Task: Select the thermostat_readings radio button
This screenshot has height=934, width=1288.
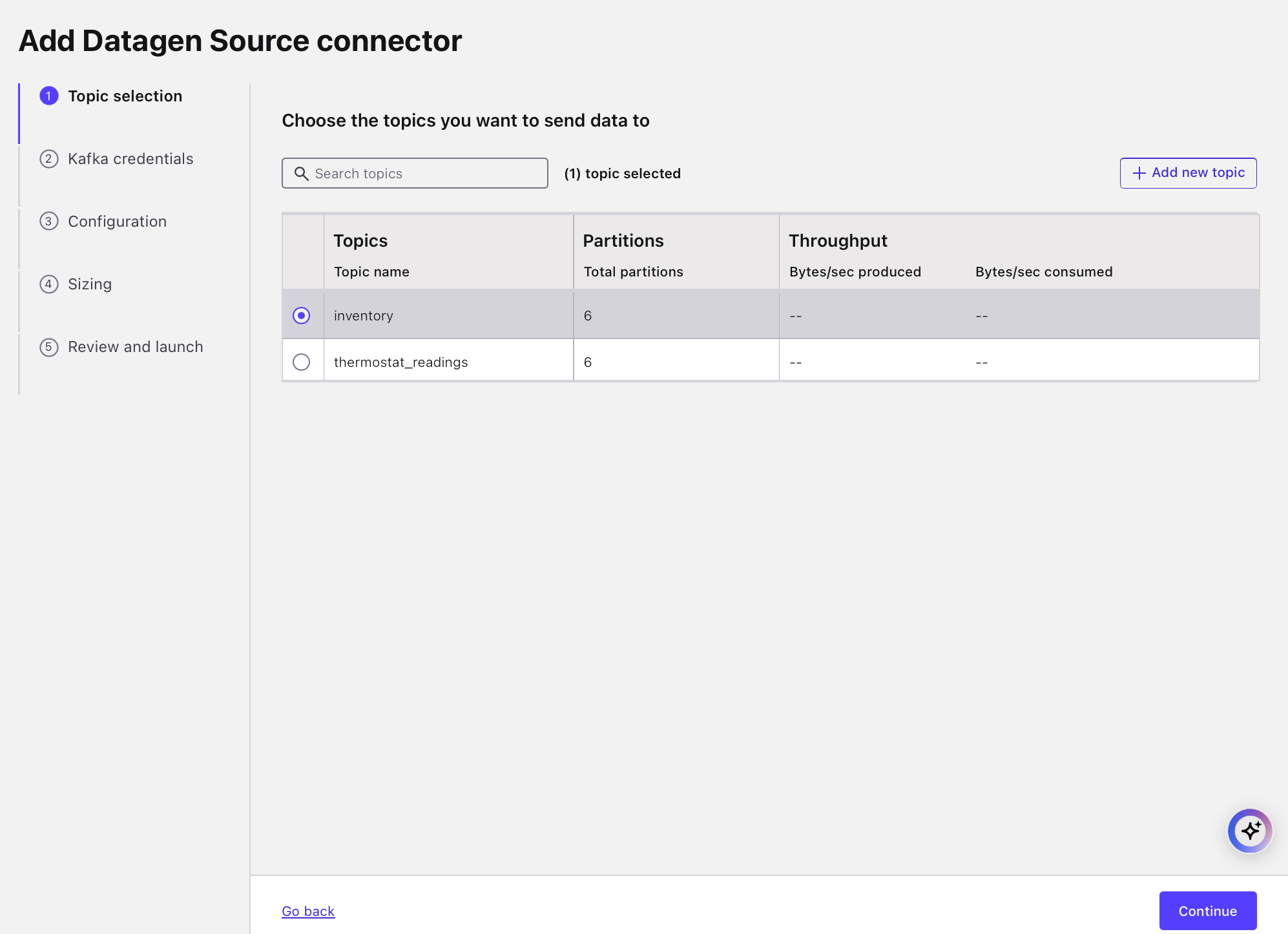Action: 302,362
